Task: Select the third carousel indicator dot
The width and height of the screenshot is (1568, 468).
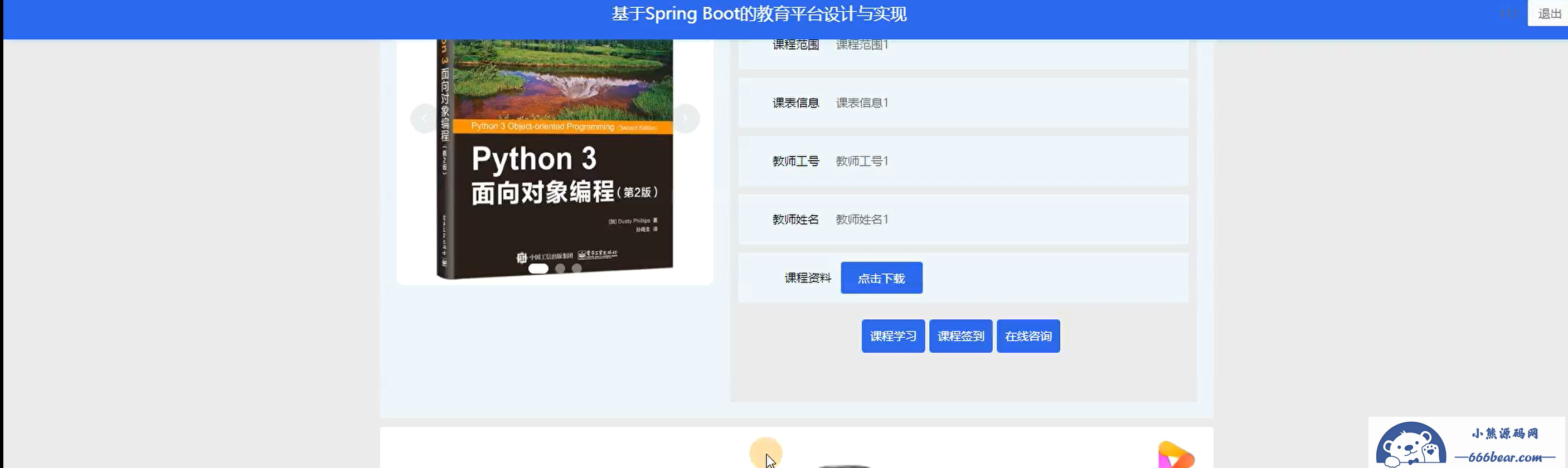Action: (x=576, y=269)
